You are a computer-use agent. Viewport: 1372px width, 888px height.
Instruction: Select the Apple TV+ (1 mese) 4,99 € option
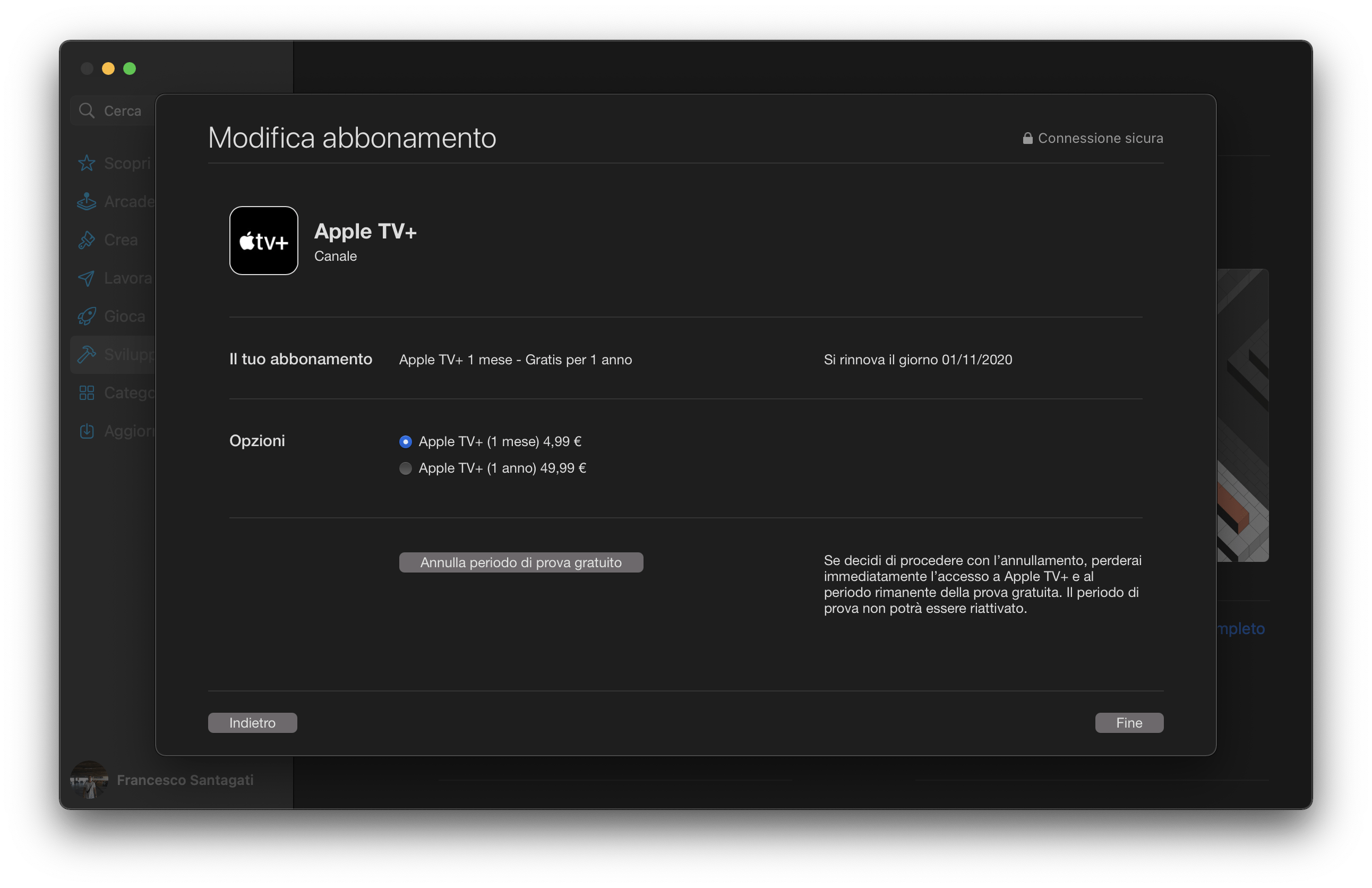tap(405, 442)
